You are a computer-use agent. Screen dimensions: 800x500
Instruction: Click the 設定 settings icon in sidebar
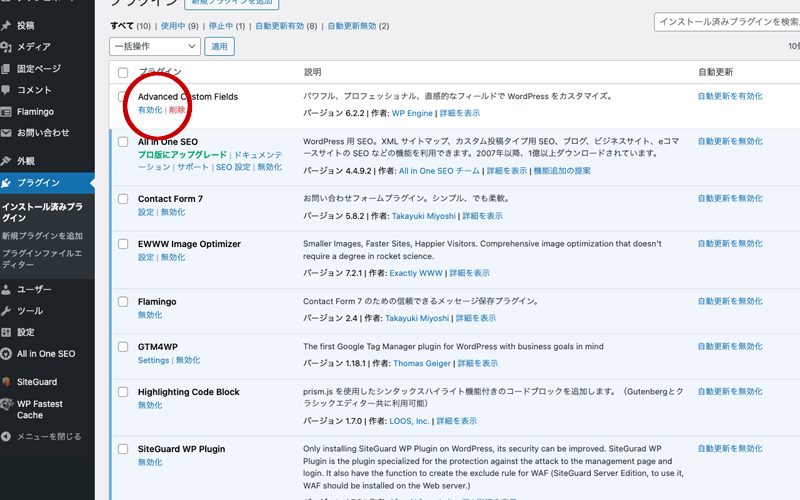click(x=6, y=333)
